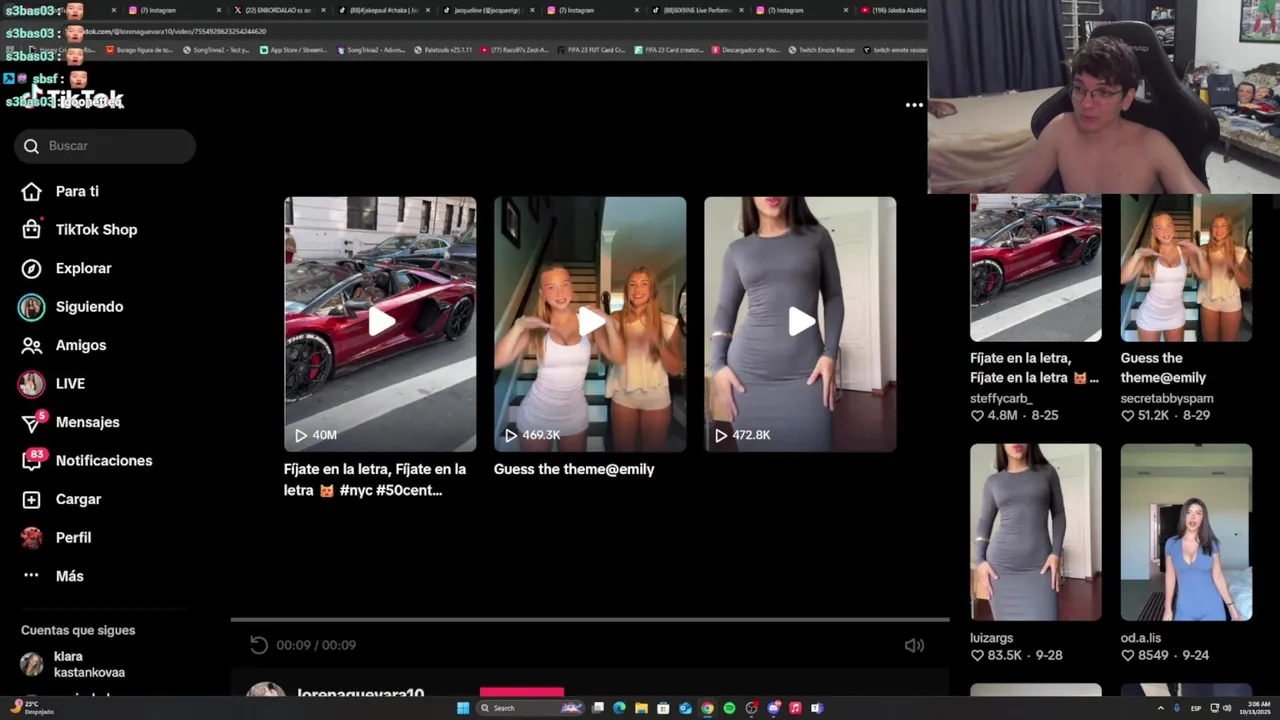1280x720 pixels.
Task: Switch to 6IX9INE Live Performance tab
Action: tap(696, 10)
